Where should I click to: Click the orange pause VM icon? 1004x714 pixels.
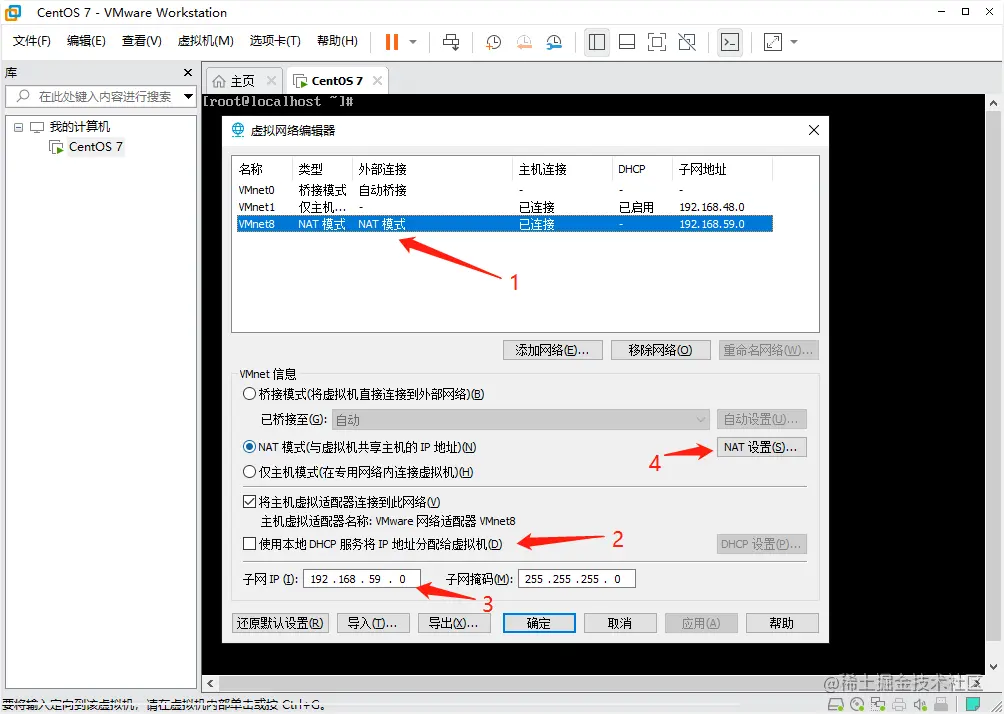point(392,42)
